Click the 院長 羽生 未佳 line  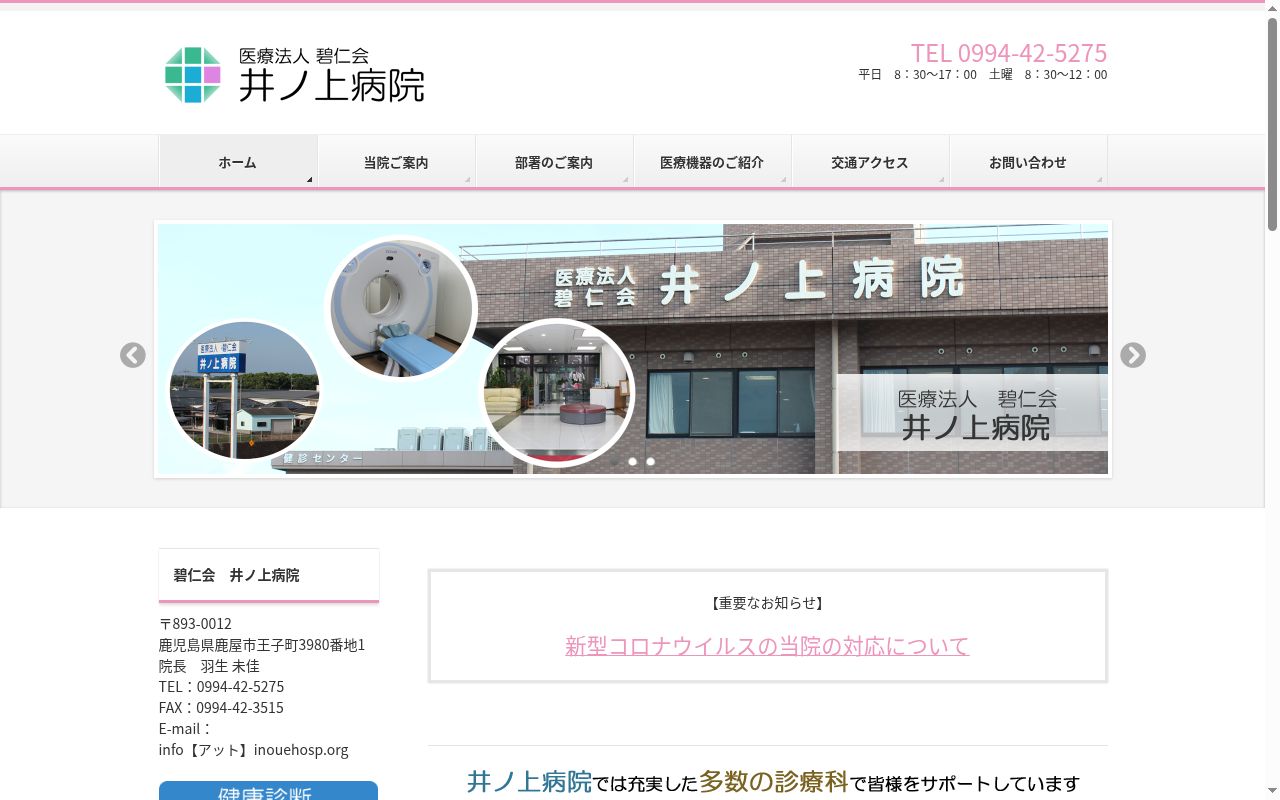[209, 666]
